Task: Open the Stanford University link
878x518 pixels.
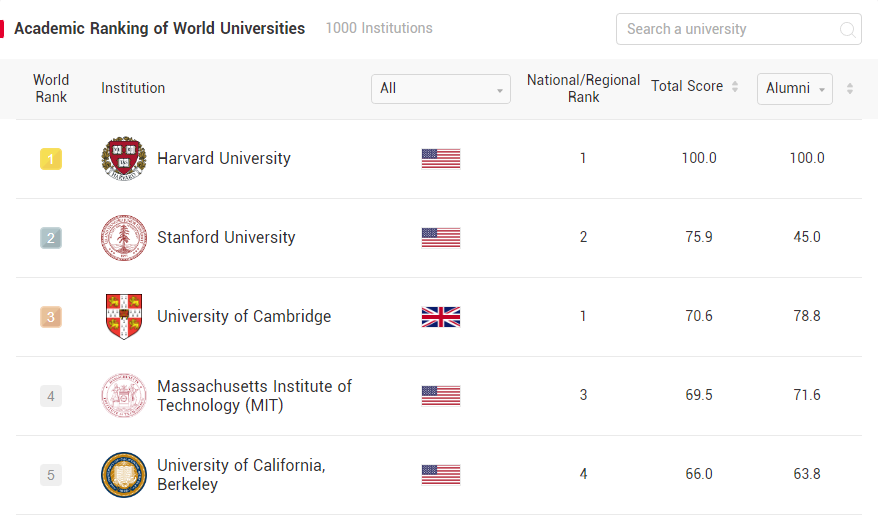Action: (x=226, y=237)
